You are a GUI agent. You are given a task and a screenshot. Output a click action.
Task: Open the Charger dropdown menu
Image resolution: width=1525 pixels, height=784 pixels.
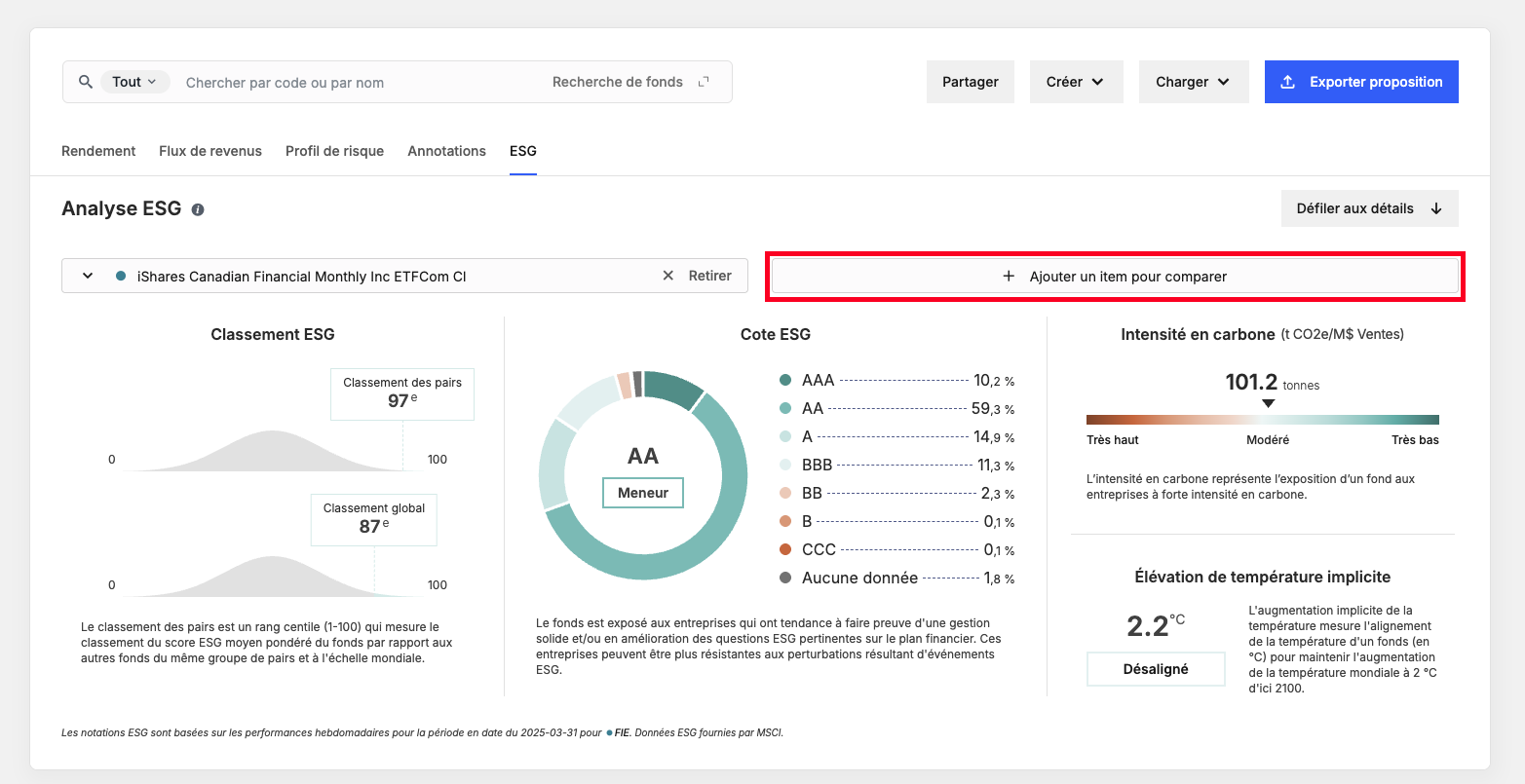1194,82
